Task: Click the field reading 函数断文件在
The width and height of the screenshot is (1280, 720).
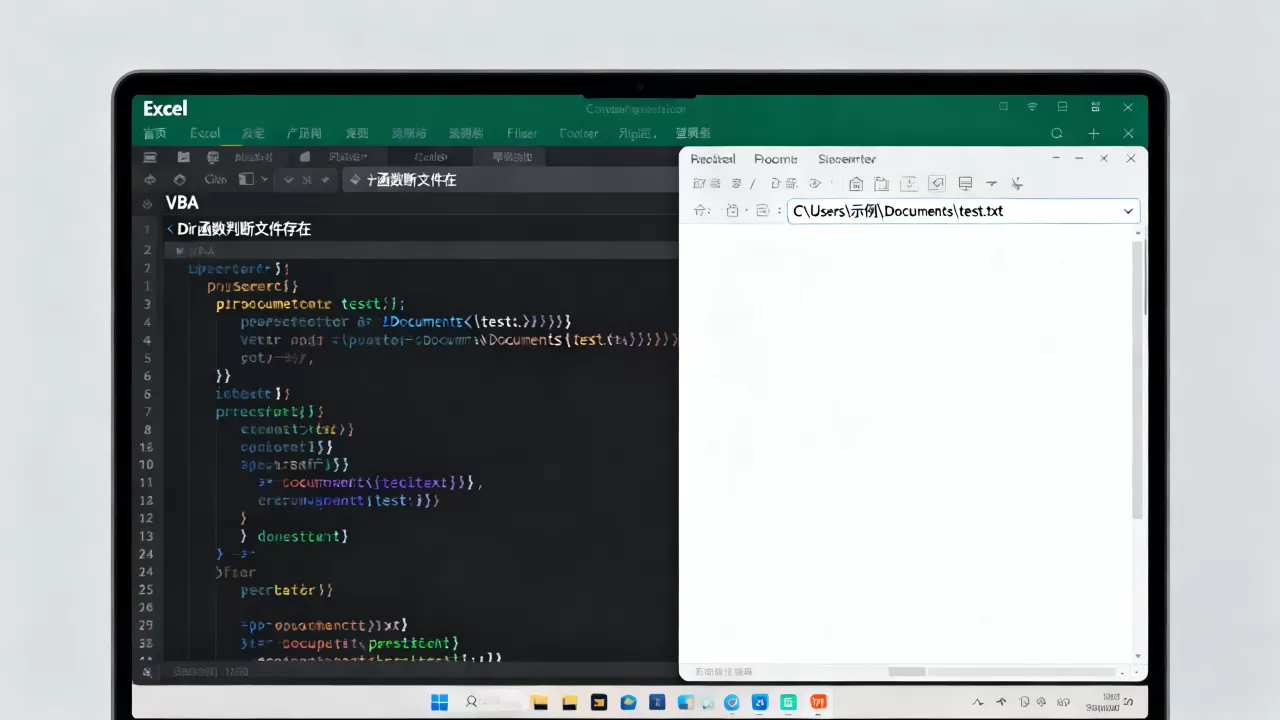Action: coord(510,180)
